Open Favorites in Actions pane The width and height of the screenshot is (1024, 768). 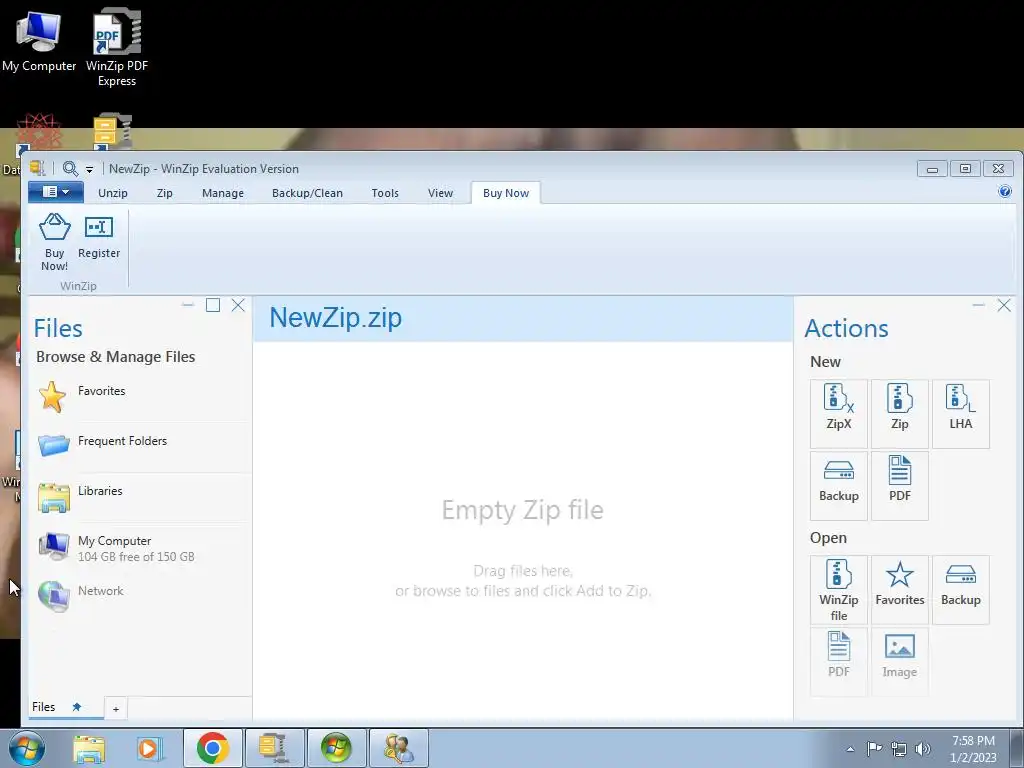pyautogui.click(x=899, y=590)
